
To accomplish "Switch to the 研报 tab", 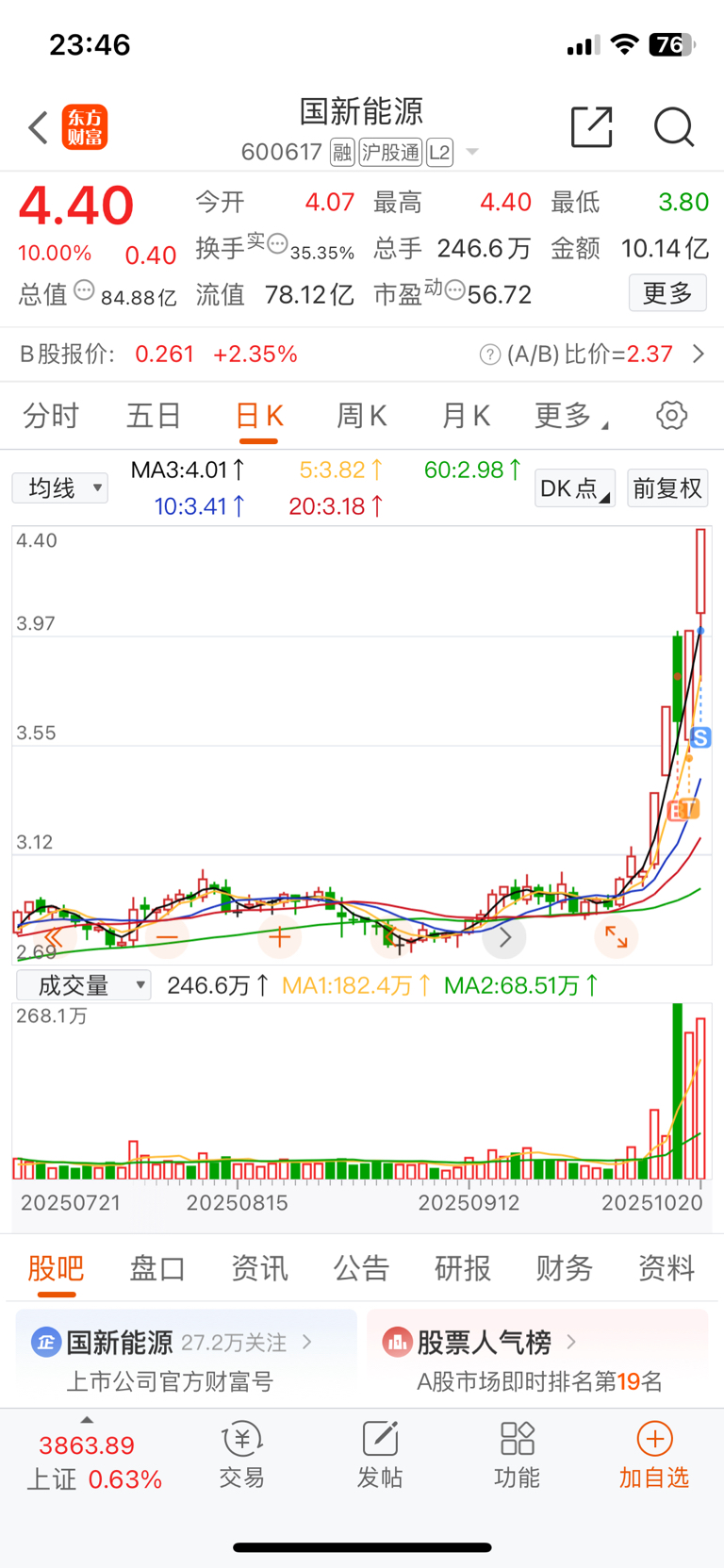I will point(463,1268).
